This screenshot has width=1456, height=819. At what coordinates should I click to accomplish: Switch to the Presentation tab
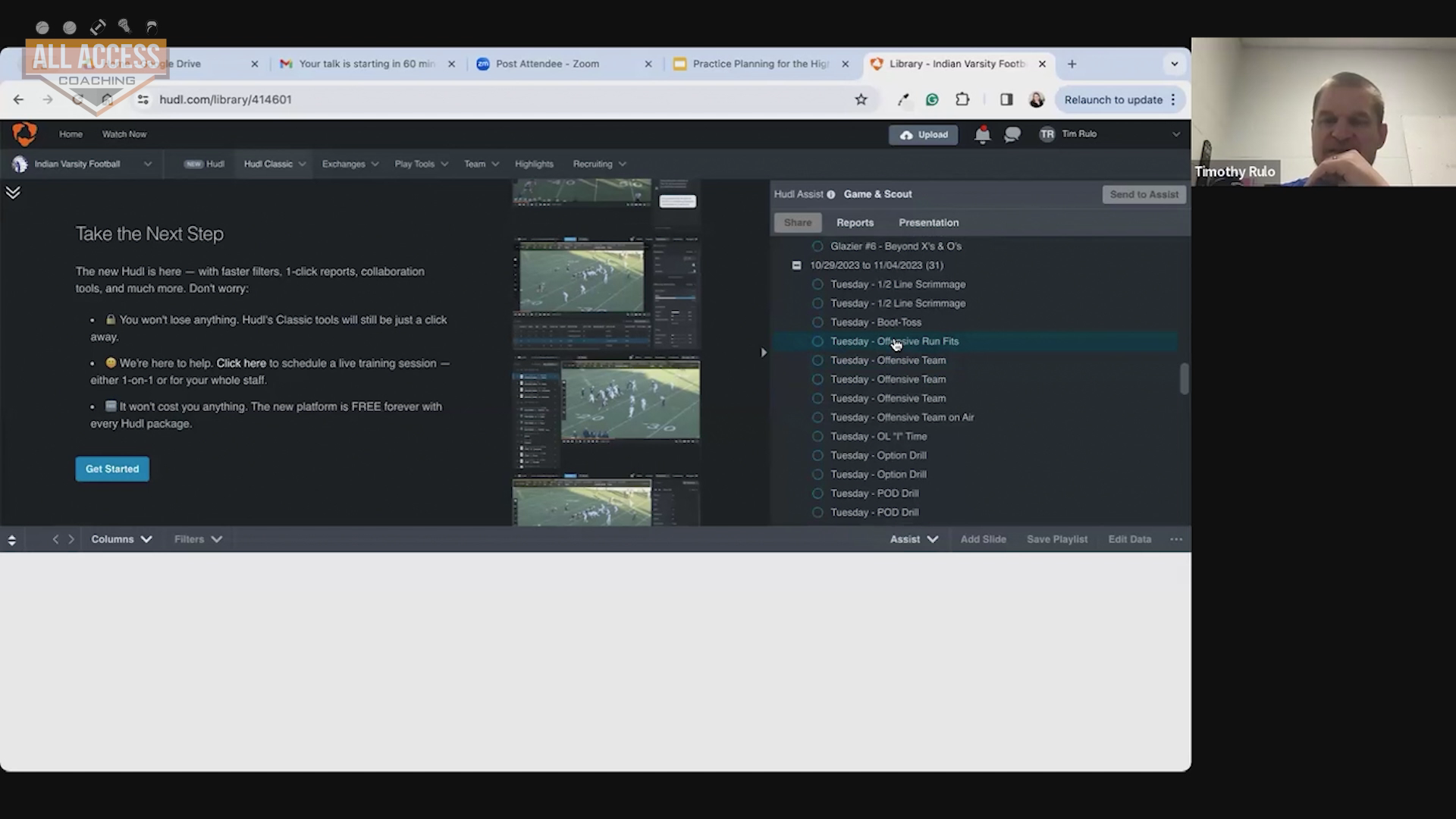coord(928,223)
